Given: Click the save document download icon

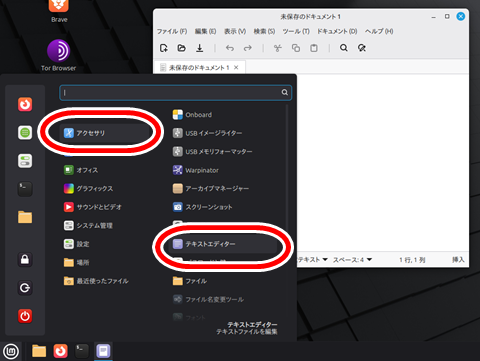Looking at the screenshot, I should (x=199, y=48).
